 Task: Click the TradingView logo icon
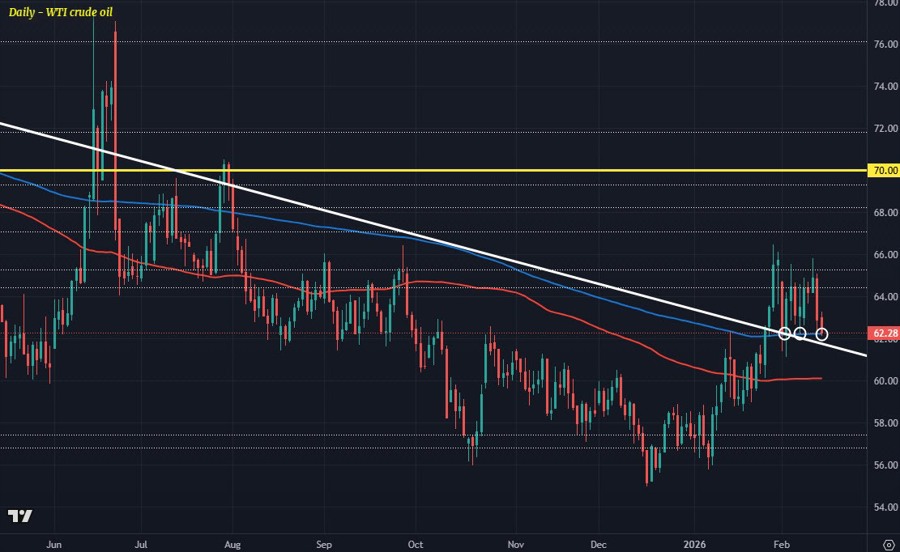click(20, 516)
